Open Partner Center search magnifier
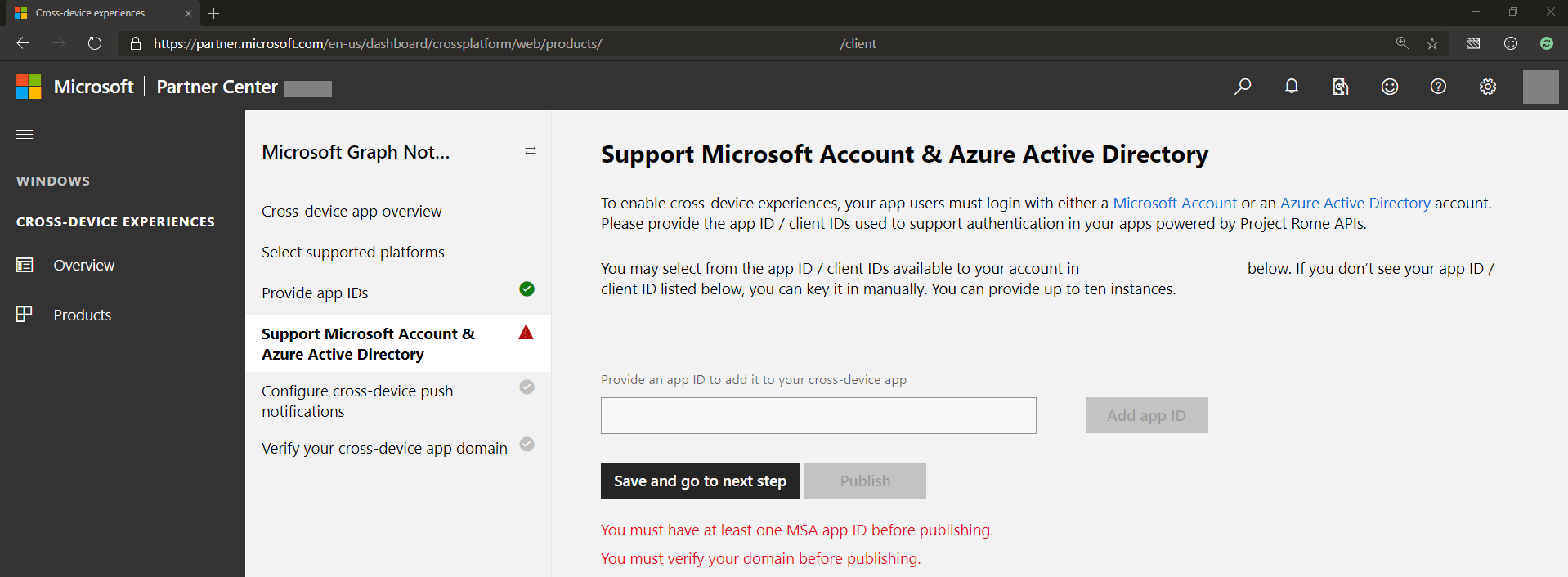The width and height of the screenshot is (1568, 577). tap(1243, 87)
